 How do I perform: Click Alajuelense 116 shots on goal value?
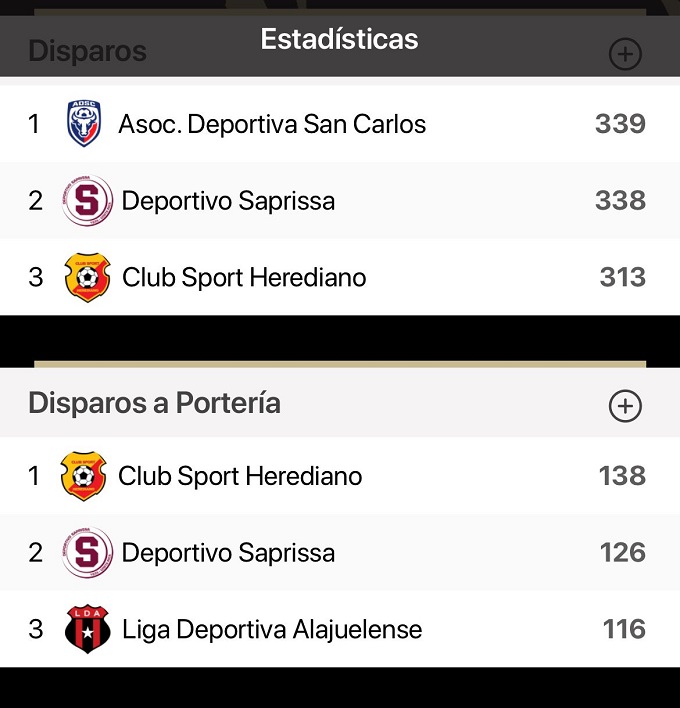pyautogui.click(x=624, y=629)
